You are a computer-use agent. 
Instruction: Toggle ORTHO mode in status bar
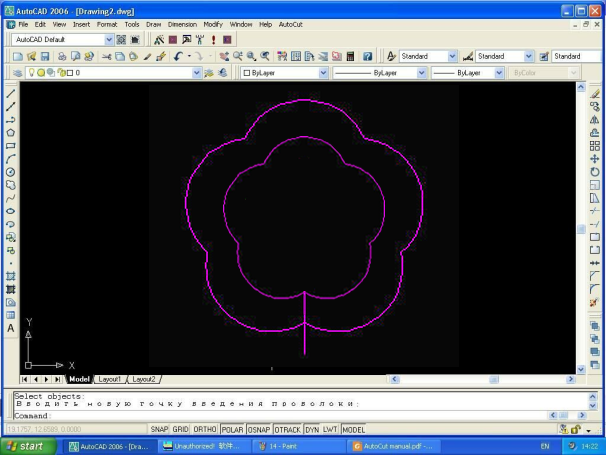pos(205,429)
